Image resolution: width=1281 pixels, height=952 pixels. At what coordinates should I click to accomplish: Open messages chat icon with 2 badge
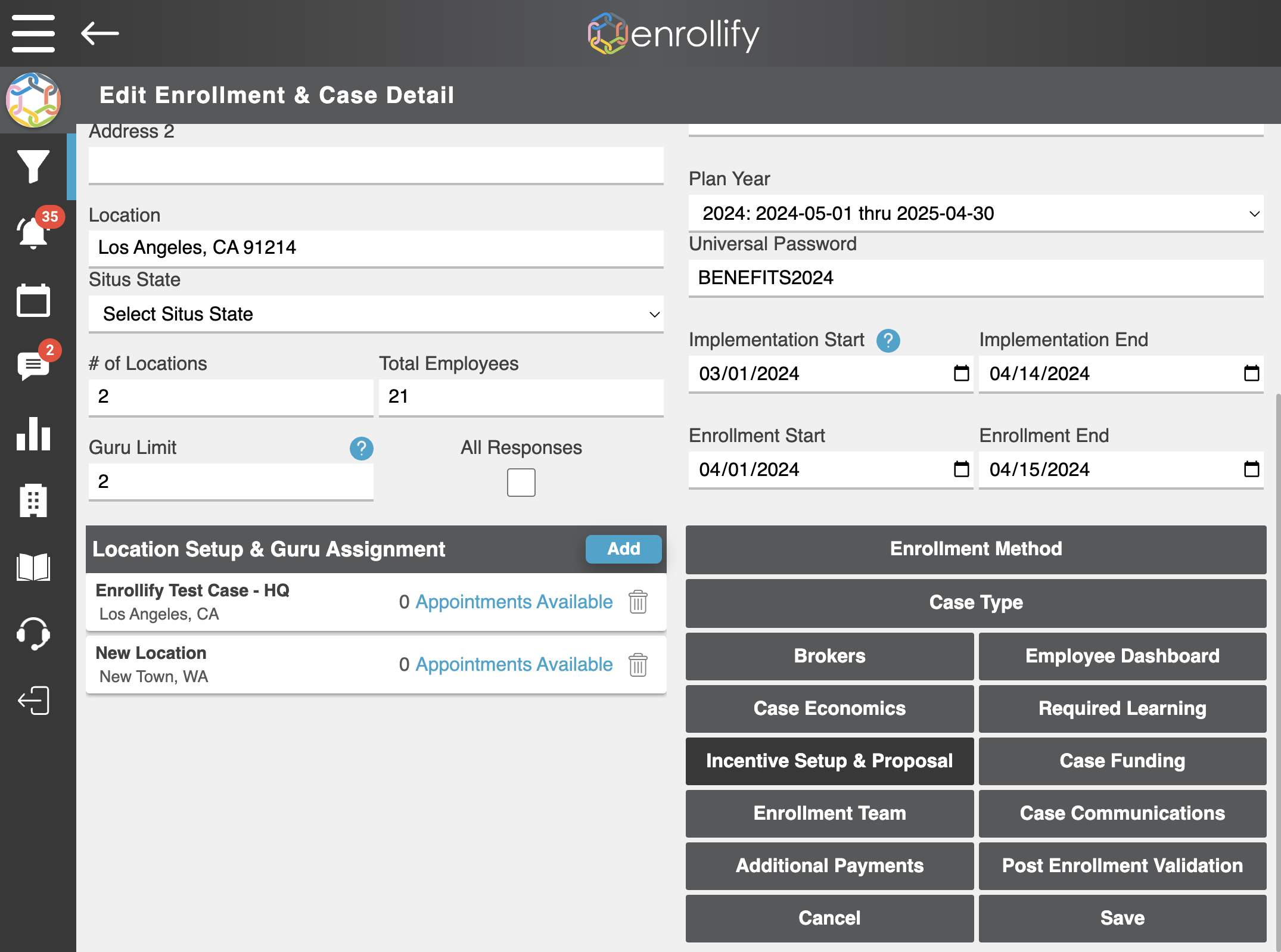coord(33,365)
